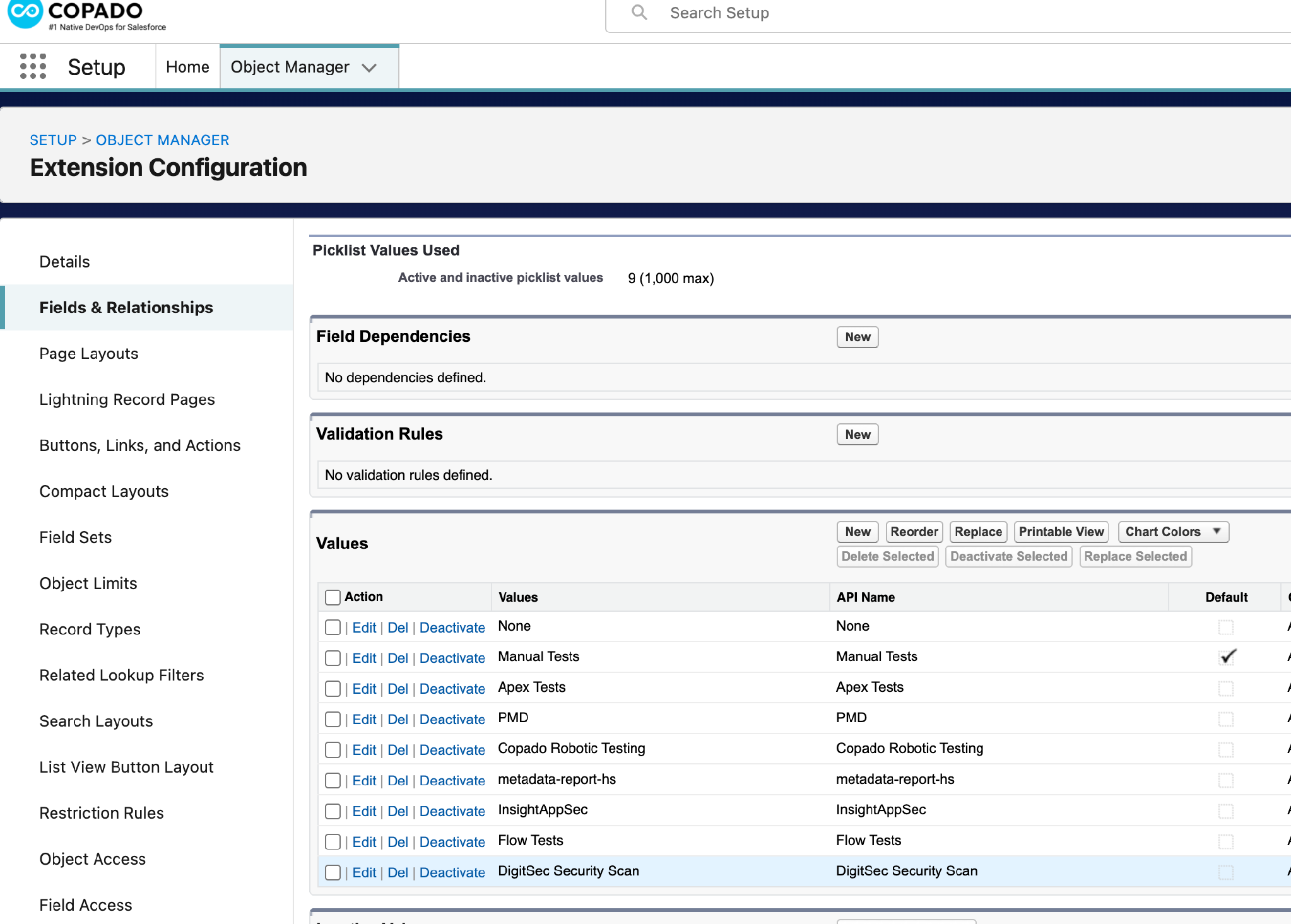Check the Flow Tests row checkbox
Screen dimensions: 1291x924
(333, 842)
